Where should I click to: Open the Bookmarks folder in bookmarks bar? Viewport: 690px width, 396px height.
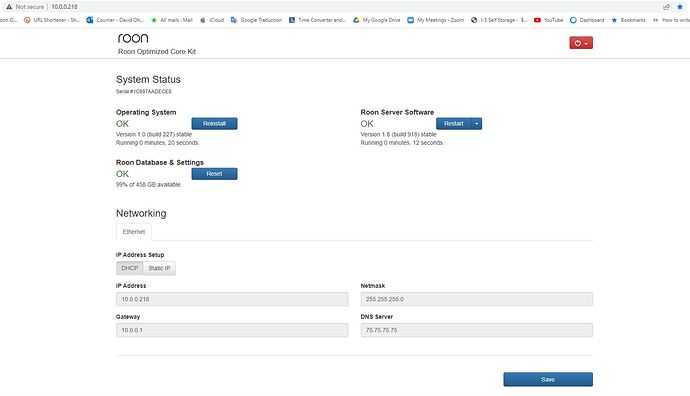click(x=628, y=20)
